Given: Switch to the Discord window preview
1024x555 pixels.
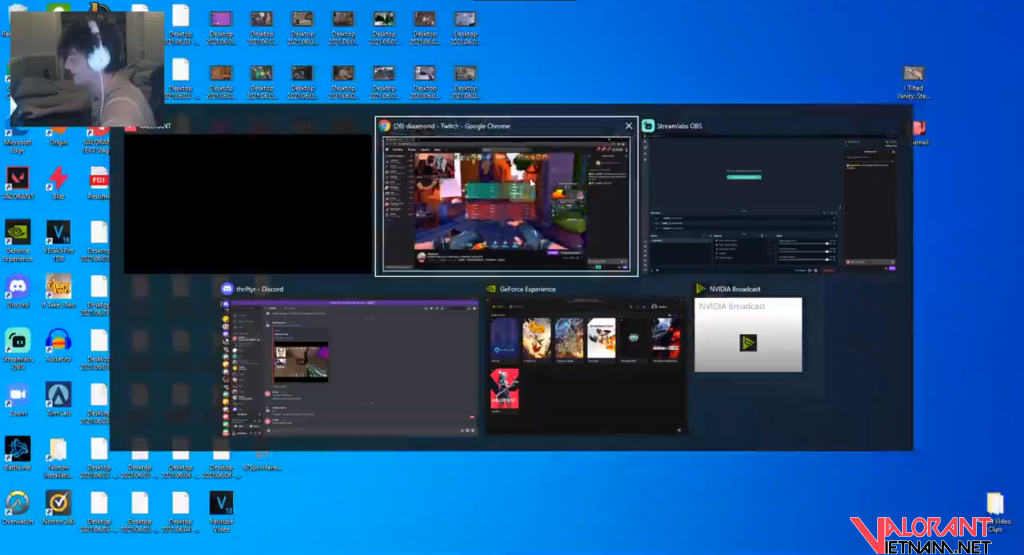Looking at the screenshot, I should click(350, 366).
